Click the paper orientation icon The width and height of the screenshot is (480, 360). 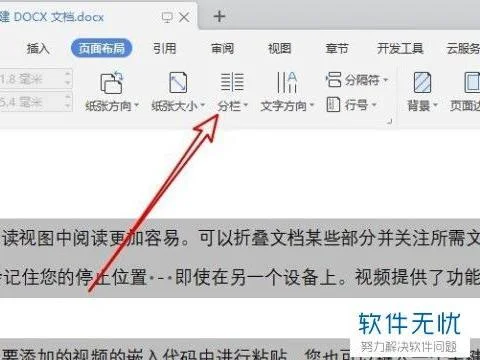112,82
